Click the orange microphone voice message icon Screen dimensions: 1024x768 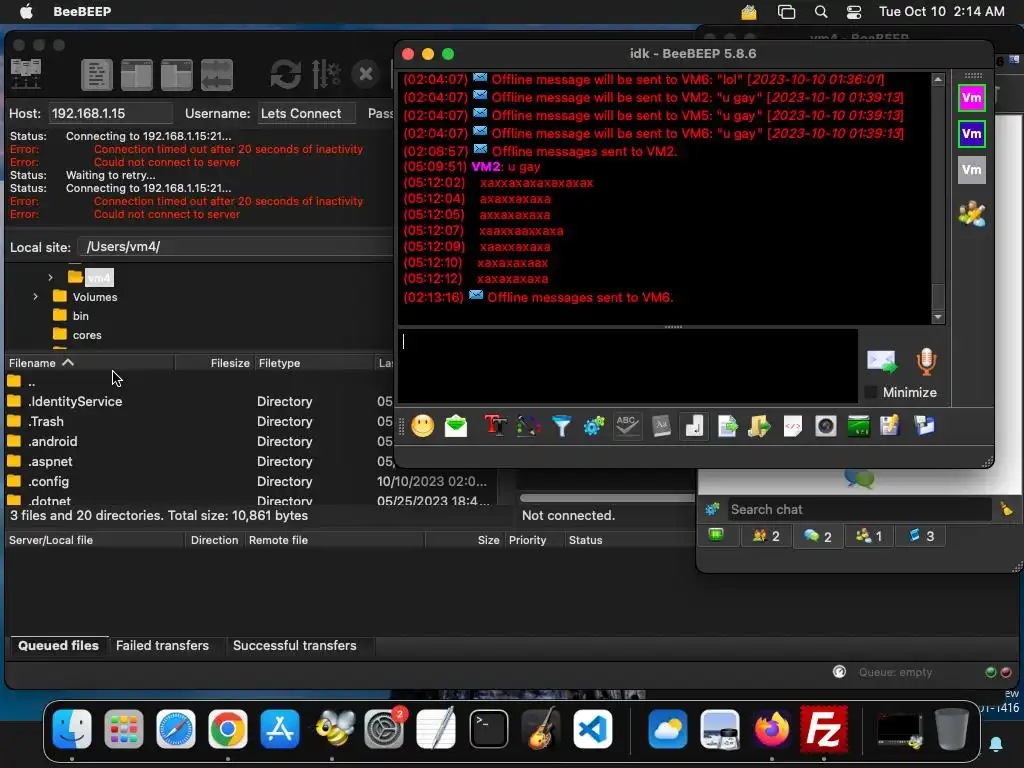point(926,361)
